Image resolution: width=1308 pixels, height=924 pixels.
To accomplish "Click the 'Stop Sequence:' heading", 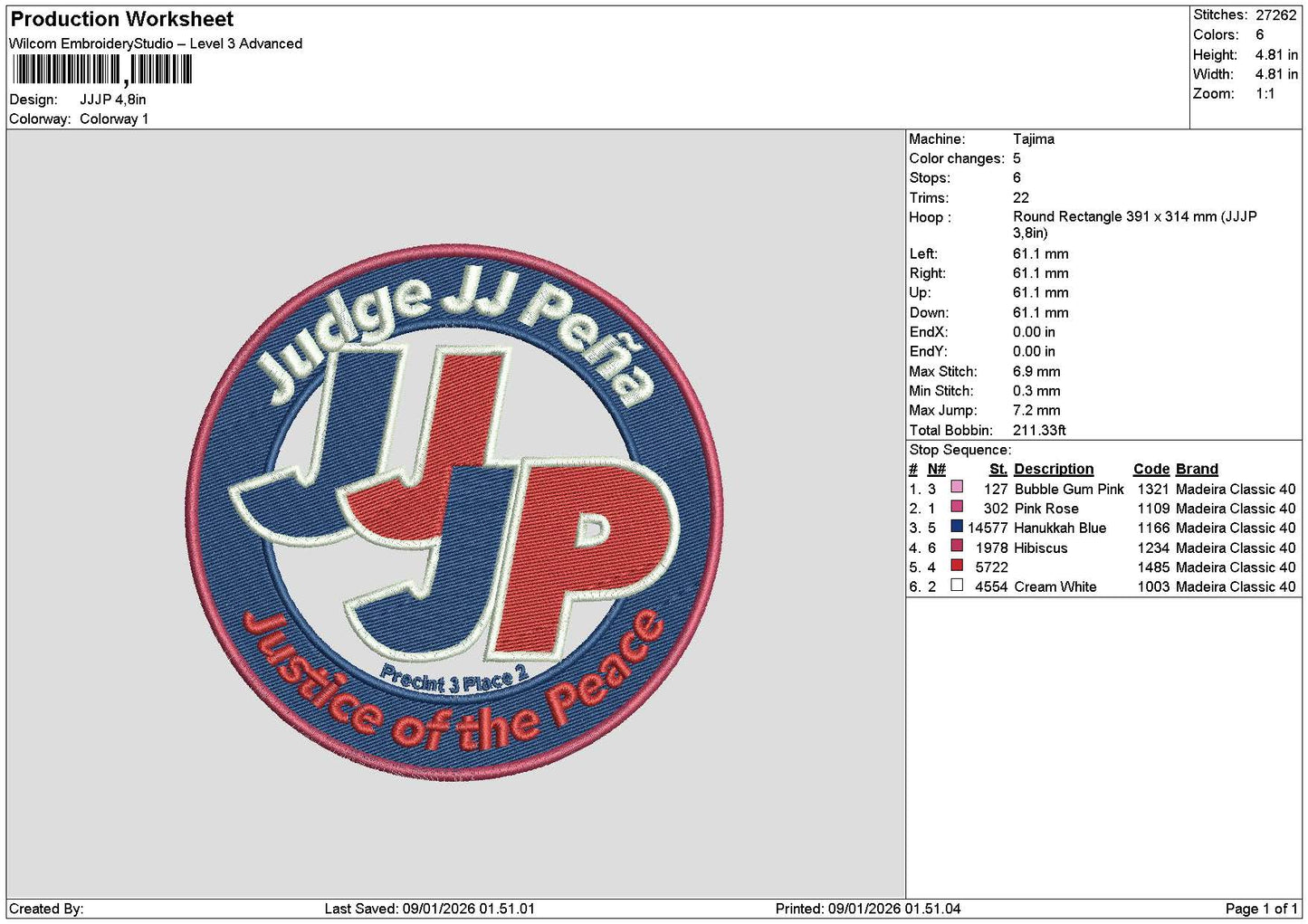I will (x=960, y=450).
